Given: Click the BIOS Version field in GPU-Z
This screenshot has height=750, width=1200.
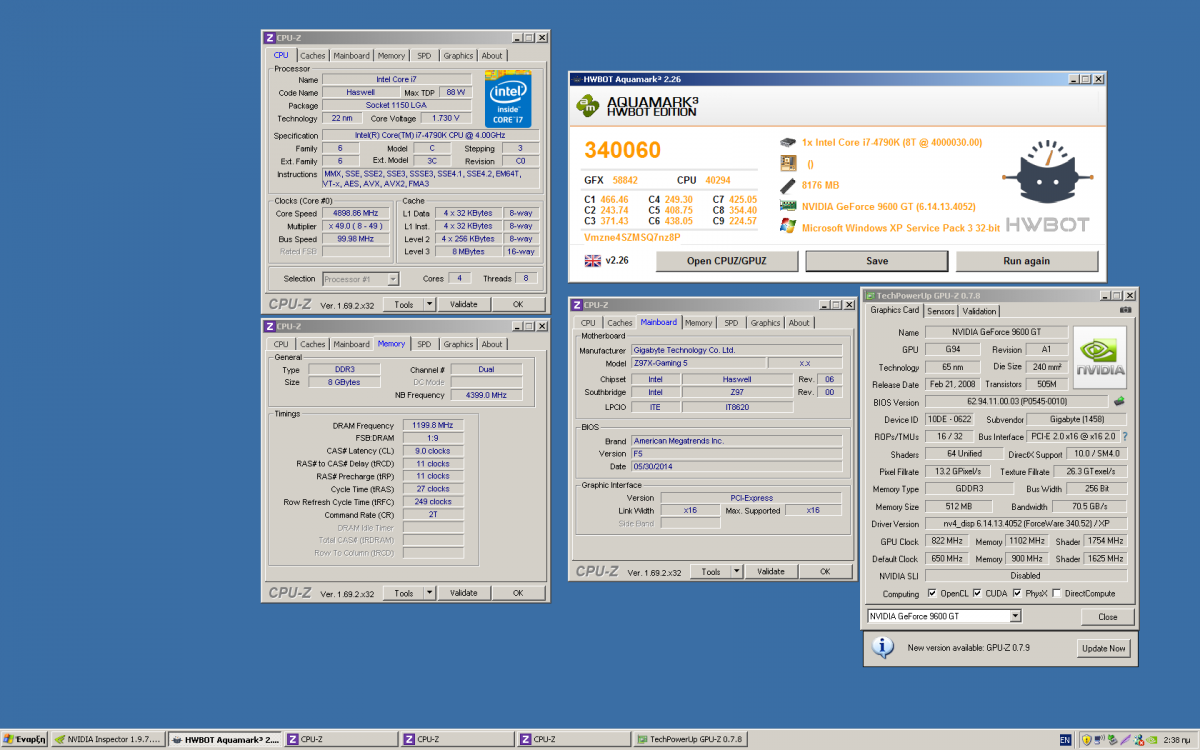Looking at the screenshot, I should coord(1017,402).
